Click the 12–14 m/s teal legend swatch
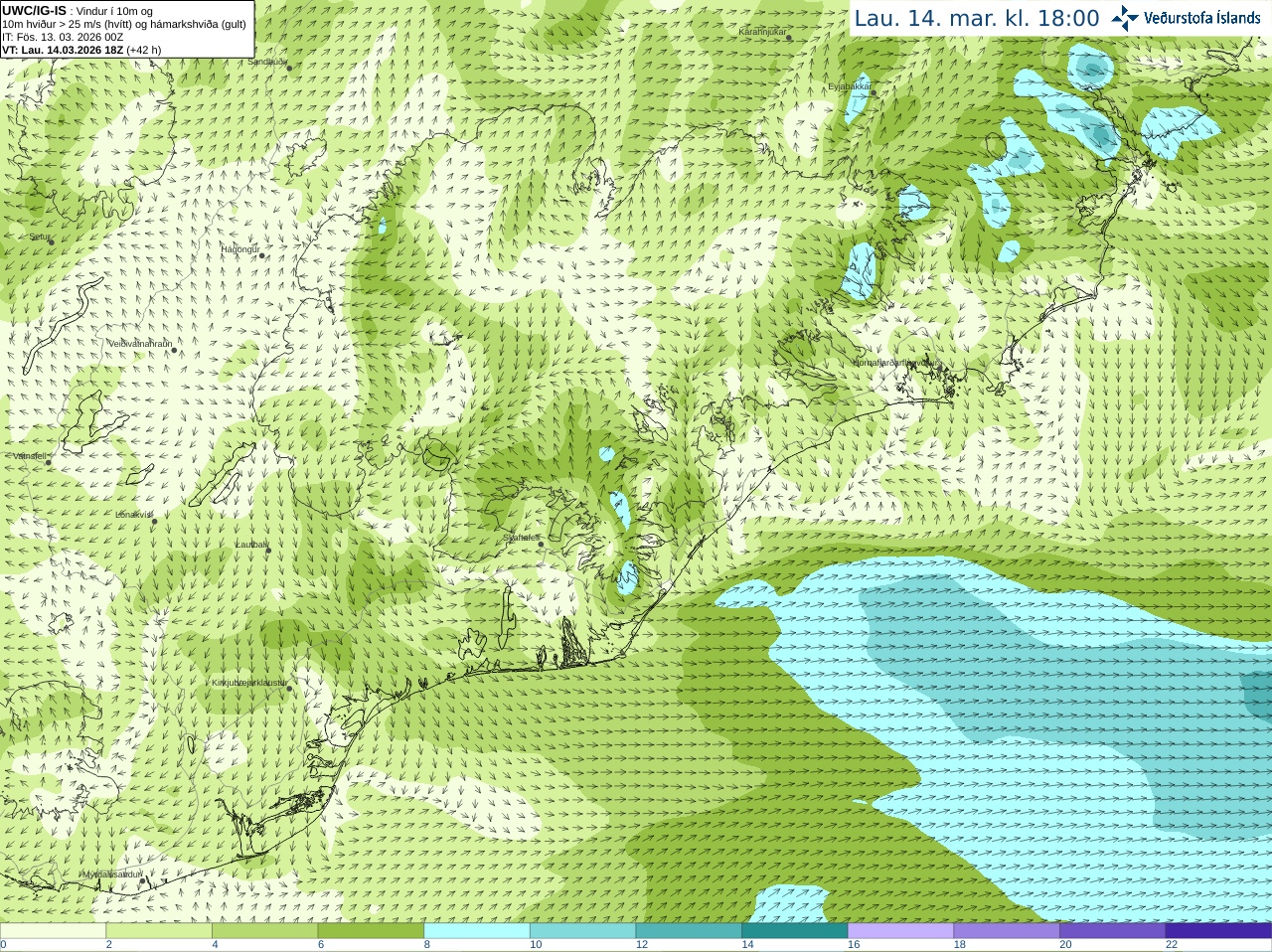The width and height of the screenshot is (1272, 952). click(x=689, y=931)
